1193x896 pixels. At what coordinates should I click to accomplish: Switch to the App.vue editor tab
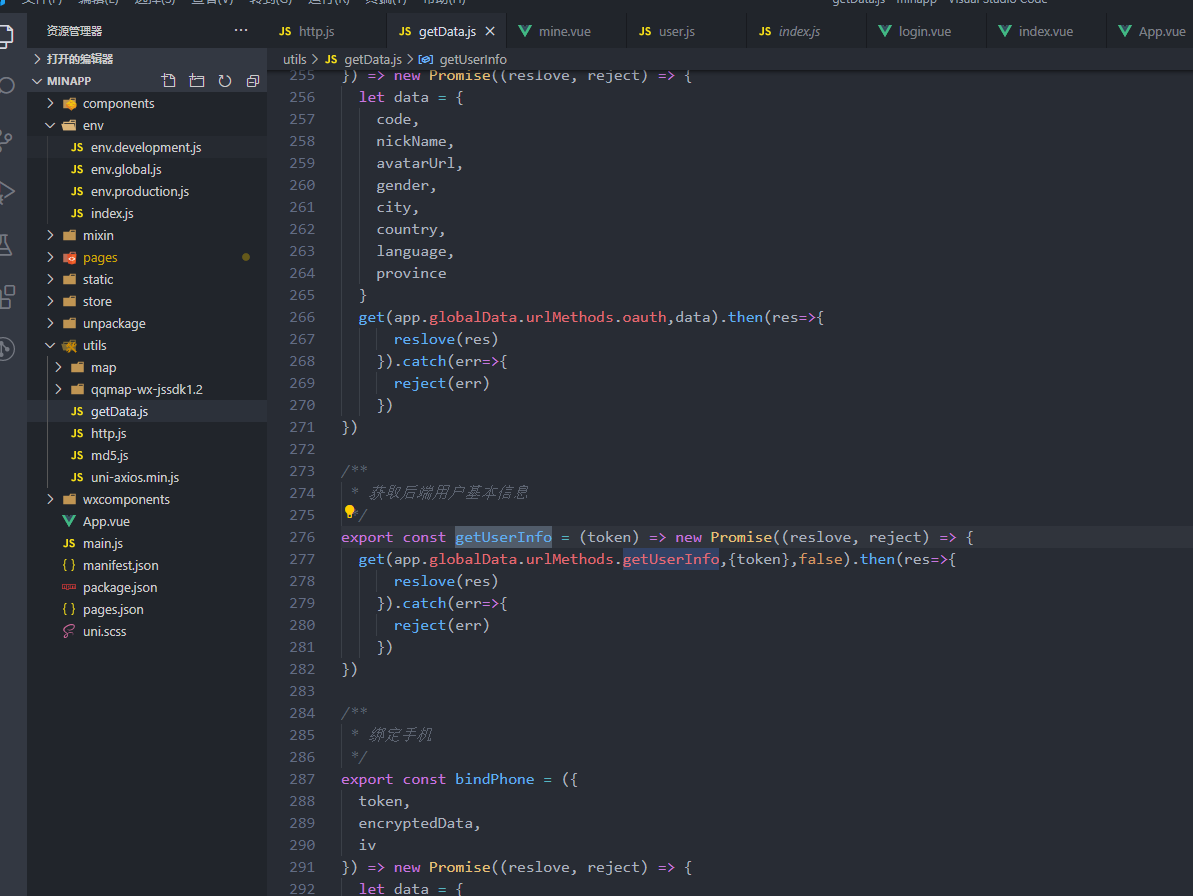(1151, 31)
